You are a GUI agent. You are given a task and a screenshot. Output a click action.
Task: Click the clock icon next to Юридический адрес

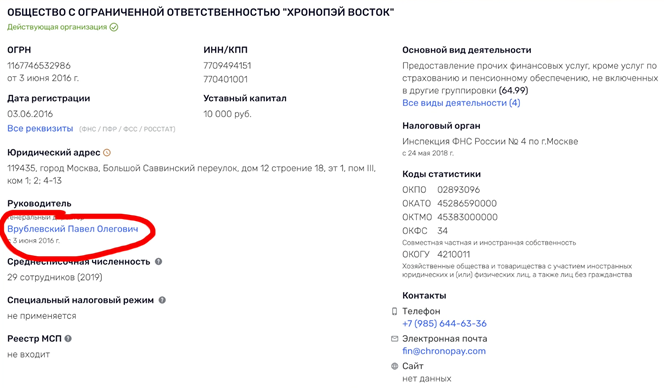107,152
